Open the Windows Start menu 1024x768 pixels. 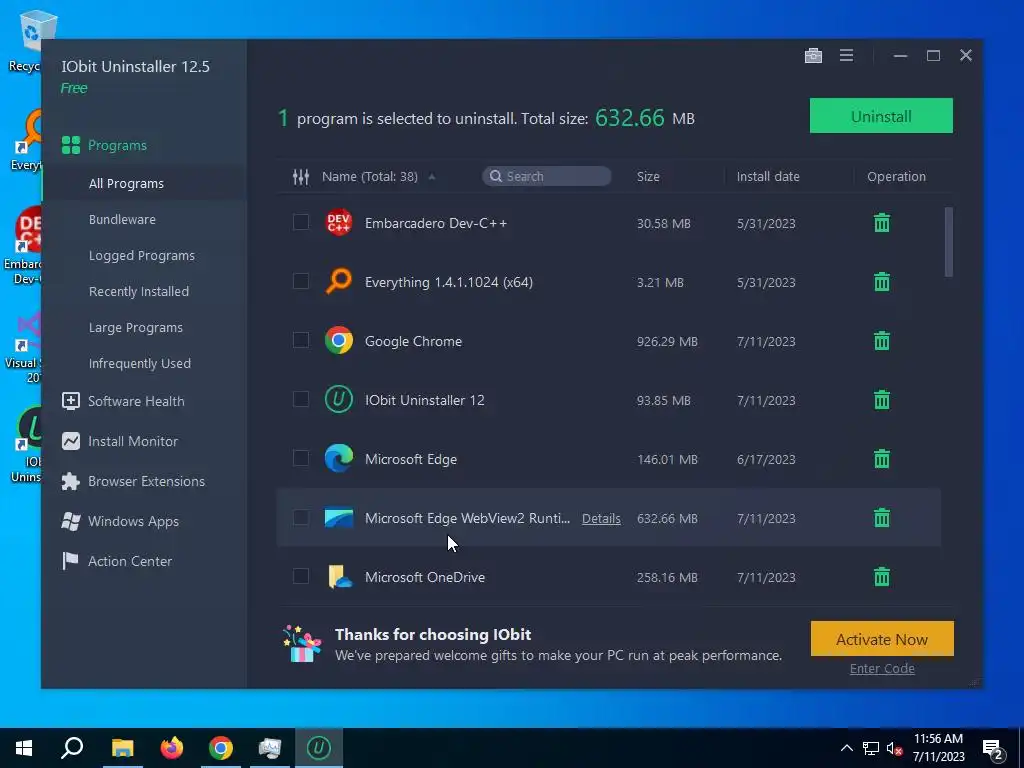click(x=24, y=748)
